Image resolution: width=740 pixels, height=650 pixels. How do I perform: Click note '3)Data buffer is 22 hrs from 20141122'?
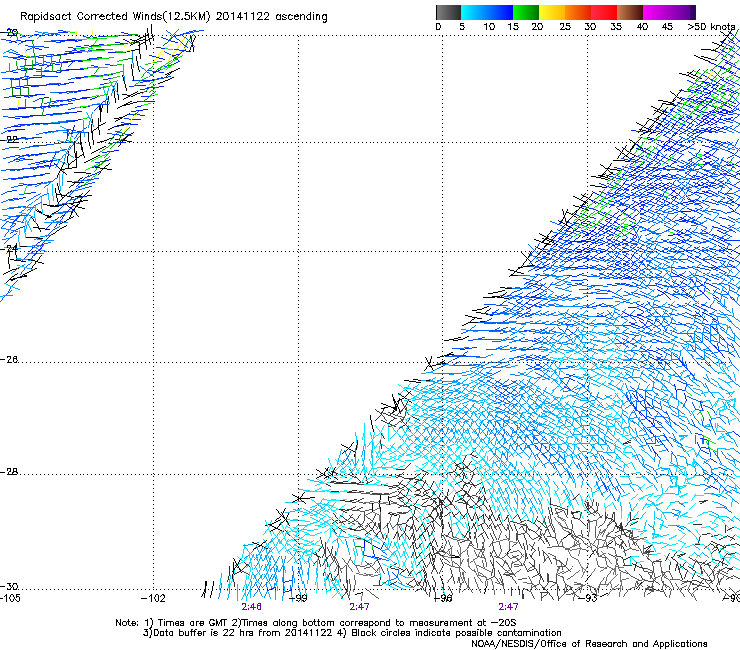pos(238,633)
